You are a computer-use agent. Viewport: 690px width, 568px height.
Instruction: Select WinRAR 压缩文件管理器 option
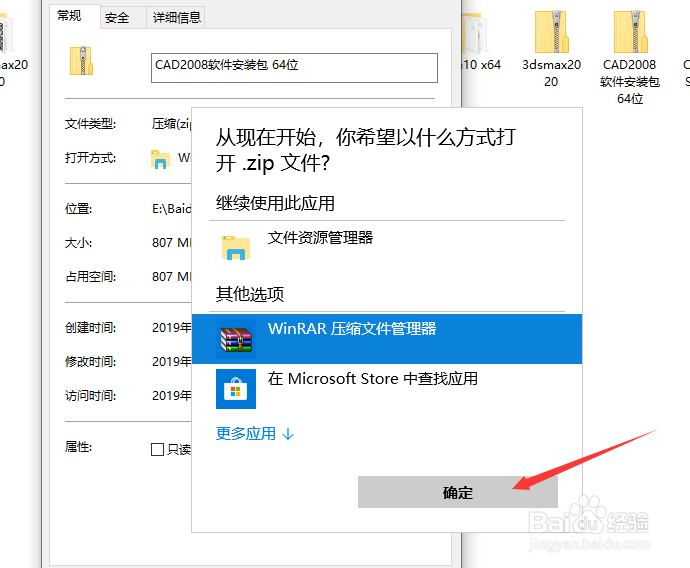387,339
